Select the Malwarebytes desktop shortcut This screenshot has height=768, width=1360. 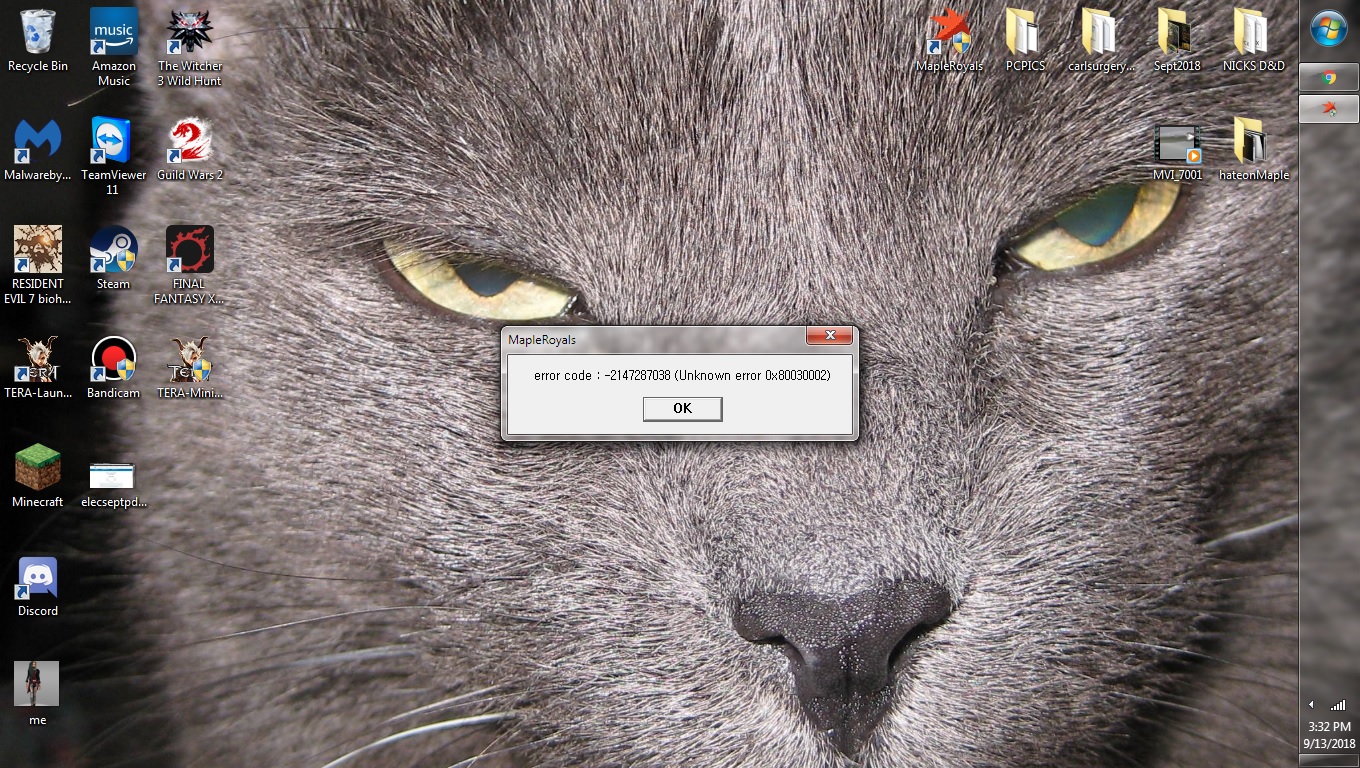[38, 144]
